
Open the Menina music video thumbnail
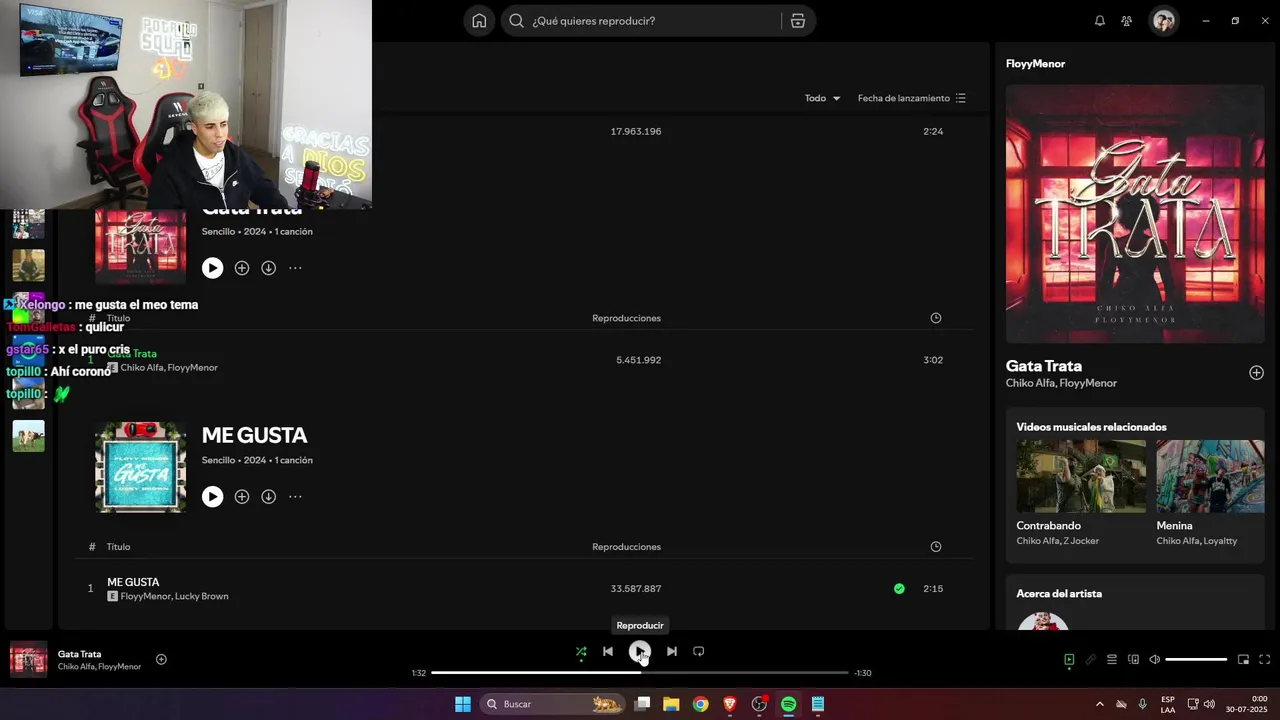(1210, 476)
